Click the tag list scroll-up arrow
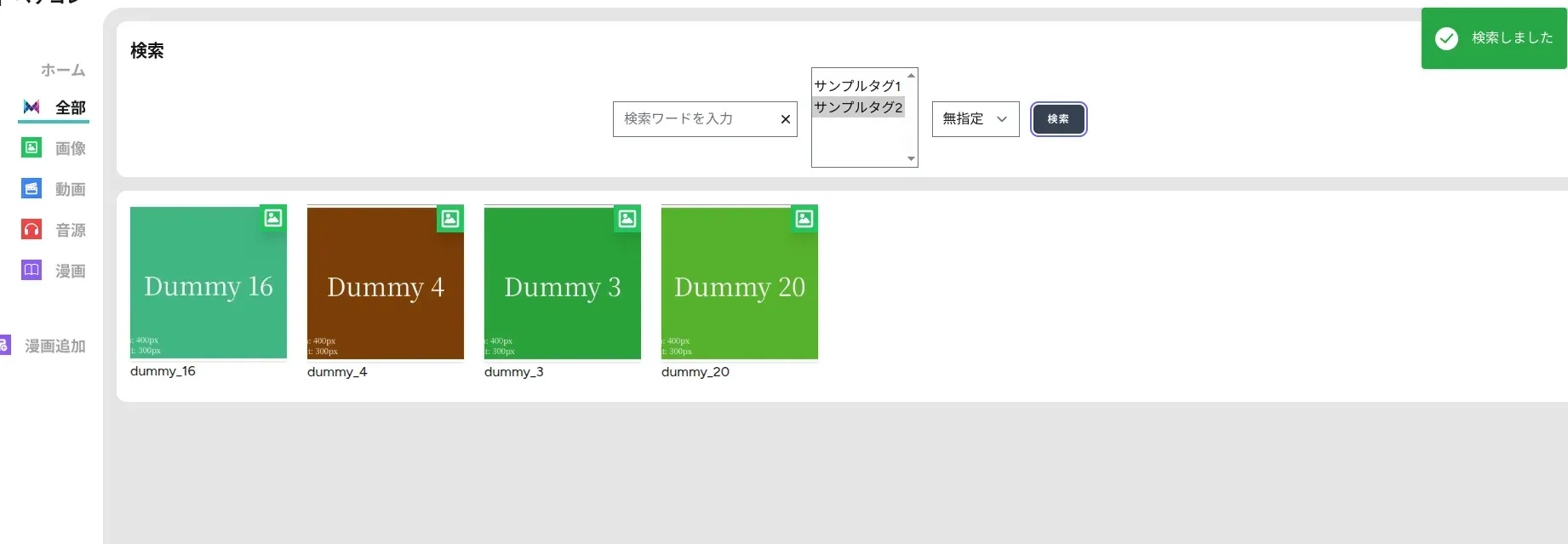Screen dimensions: 1568x544 coord(912,76)
